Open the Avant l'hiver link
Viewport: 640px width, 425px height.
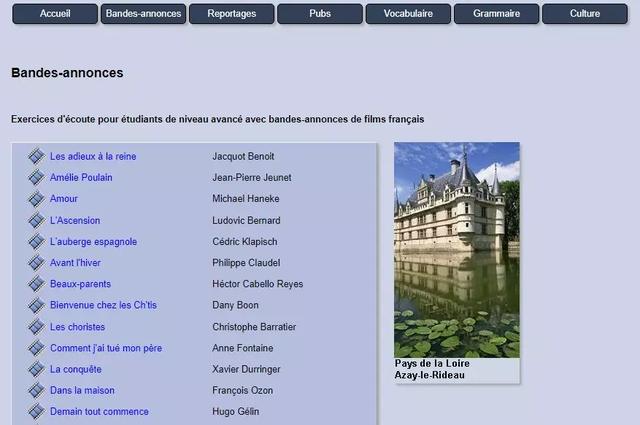tap(75, 263)
